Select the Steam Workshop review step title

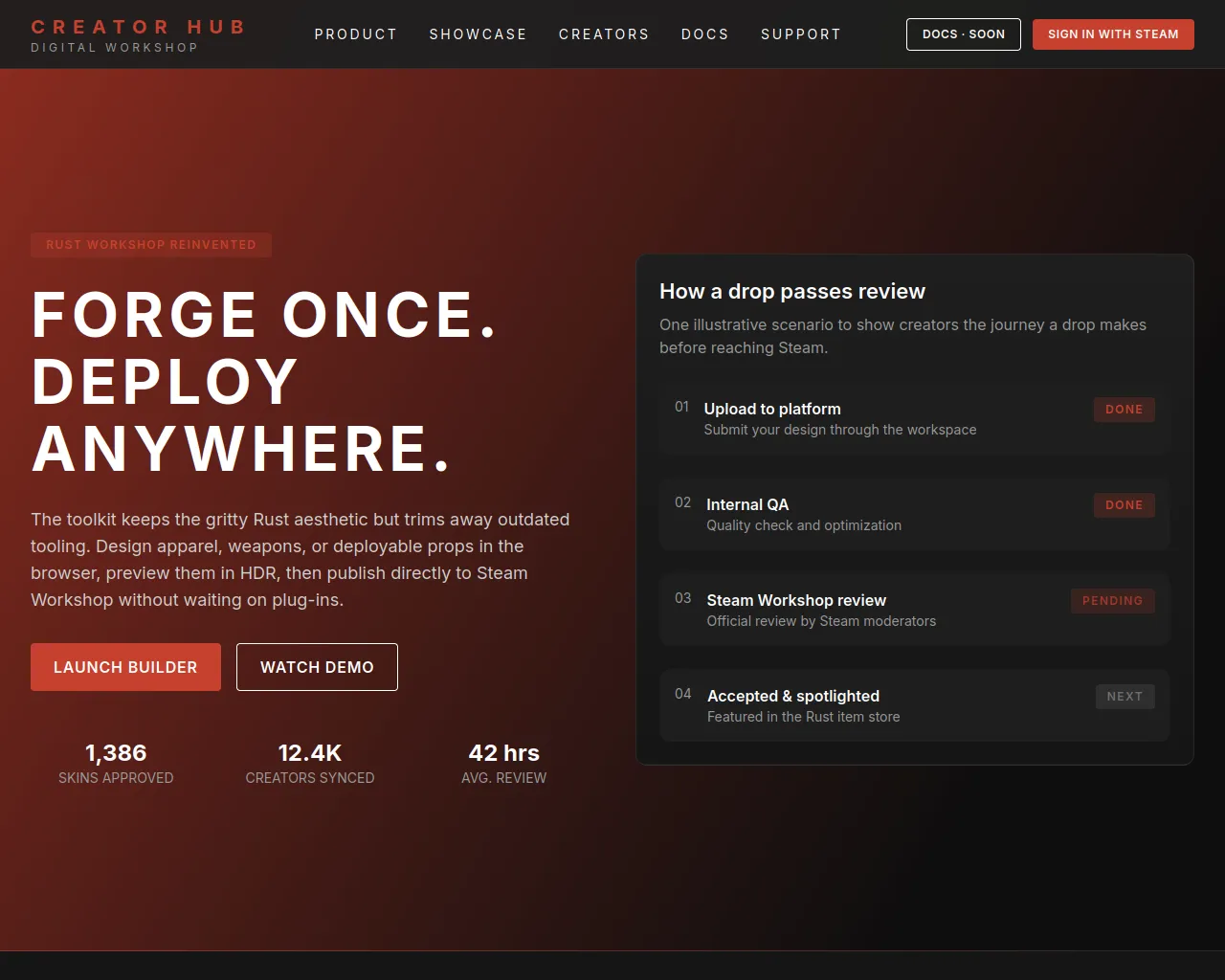pyautogui.click(x=796, y=600)
